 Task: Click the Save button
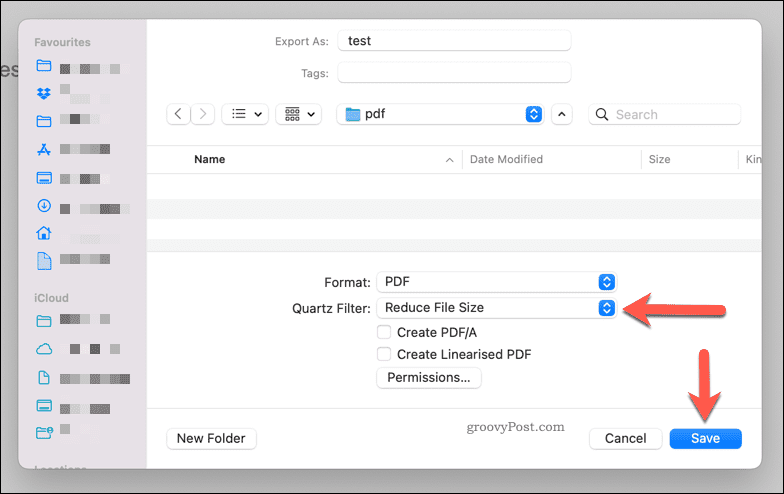click(705, 438)
